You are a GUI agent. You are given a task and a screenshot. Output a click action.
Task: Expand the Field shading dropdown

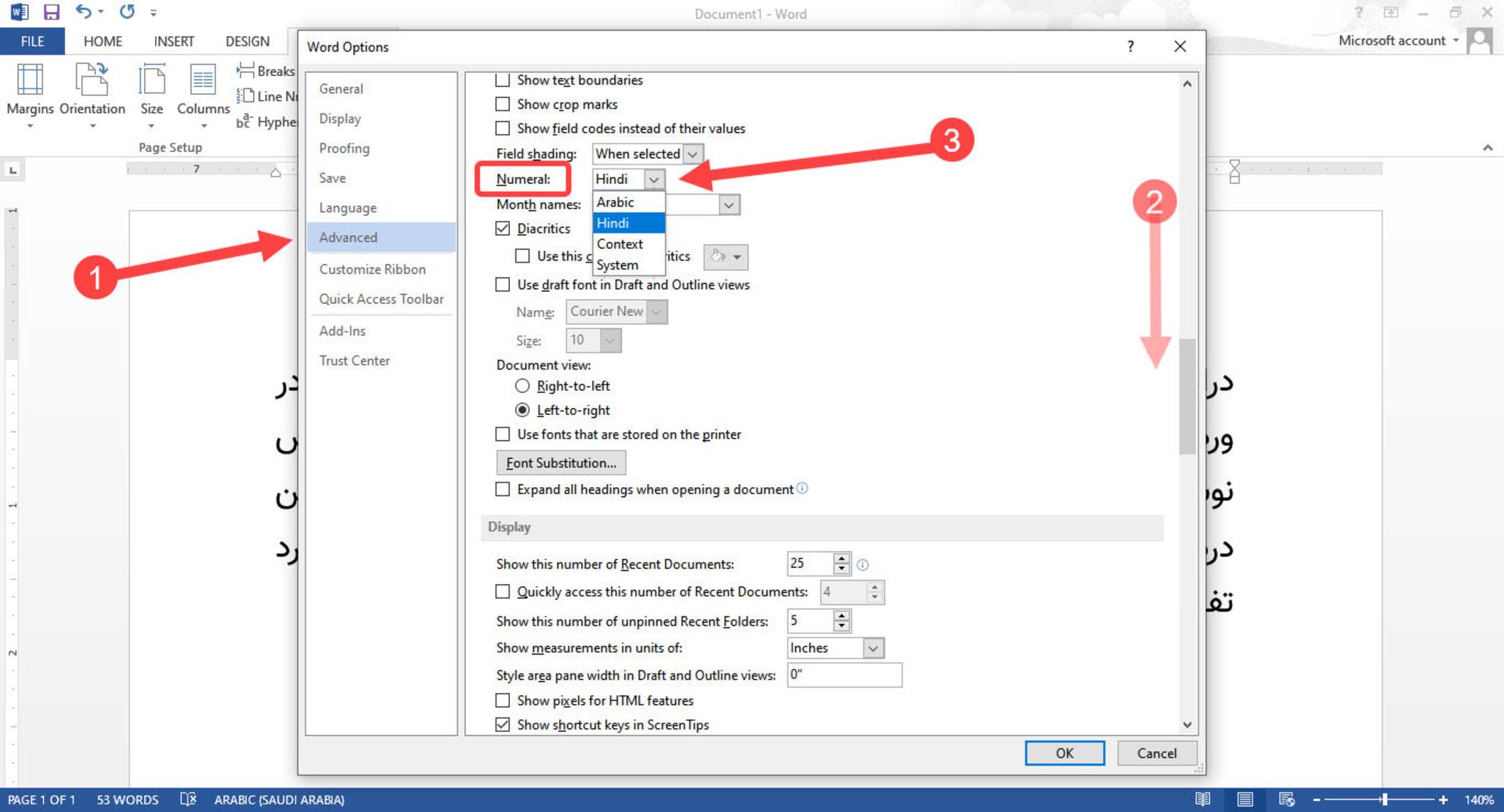pos(692,154)
